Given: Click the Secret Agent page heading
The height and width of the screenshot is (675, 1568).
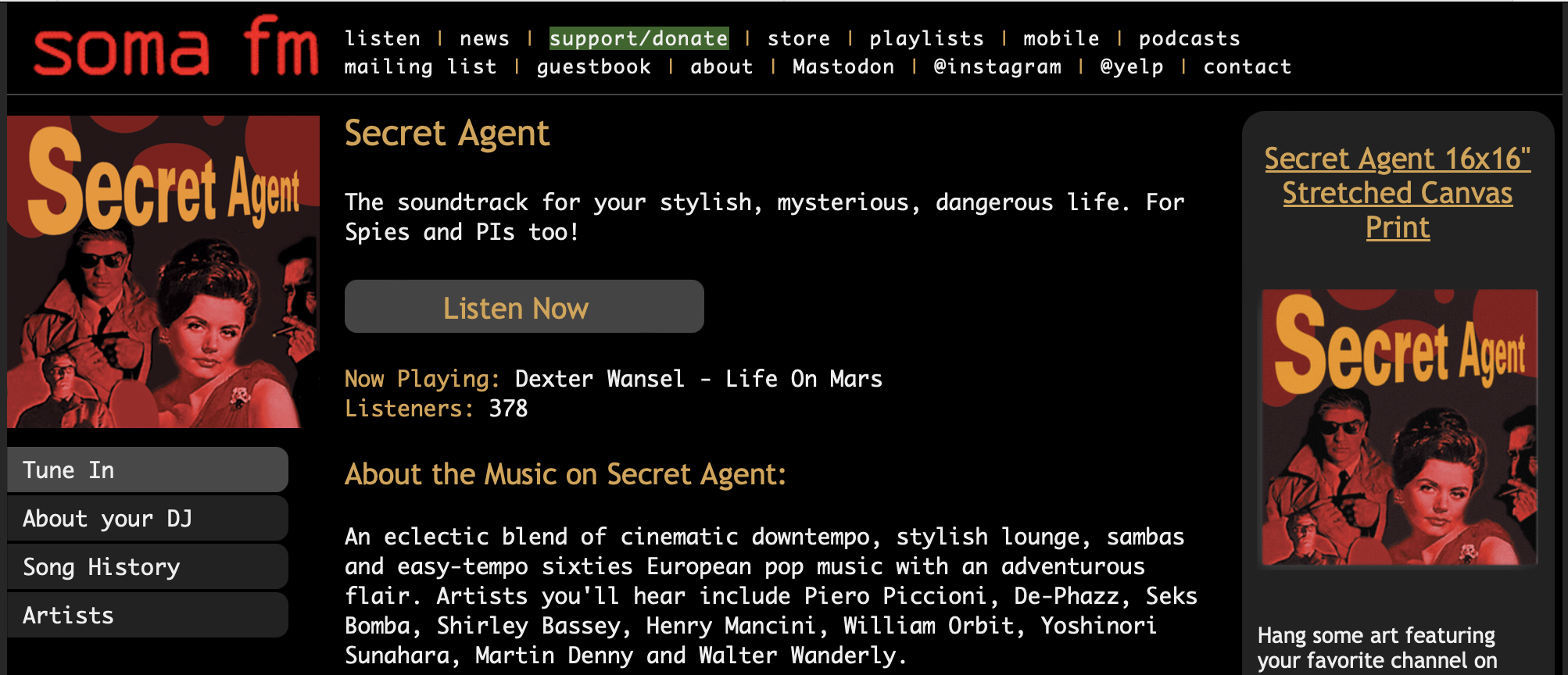Looking at the screenshot, I should coord(447,134).
